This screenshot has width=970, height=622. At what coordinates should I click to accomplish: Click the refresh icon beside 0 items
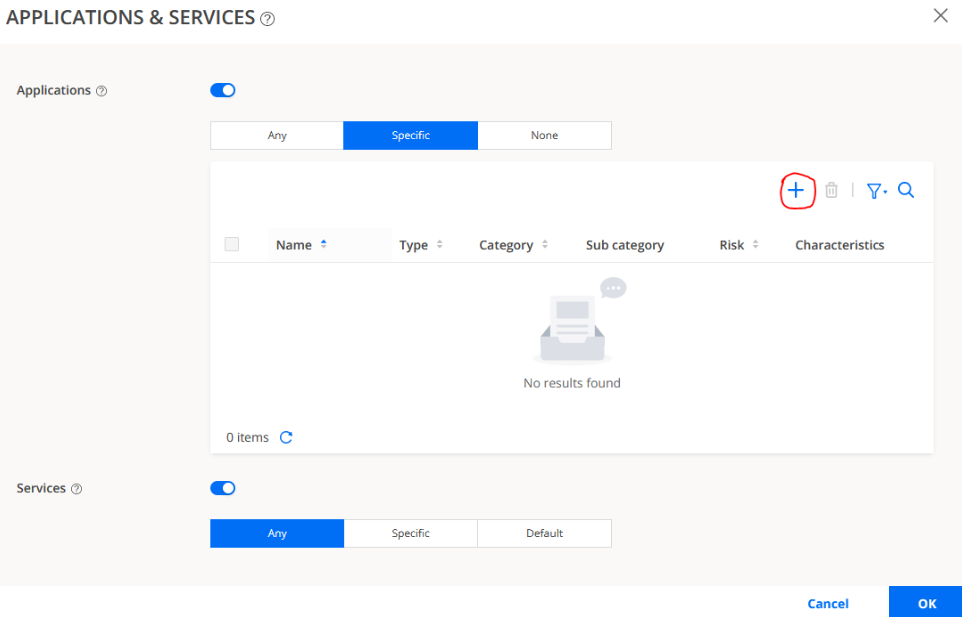pos(286,437)
